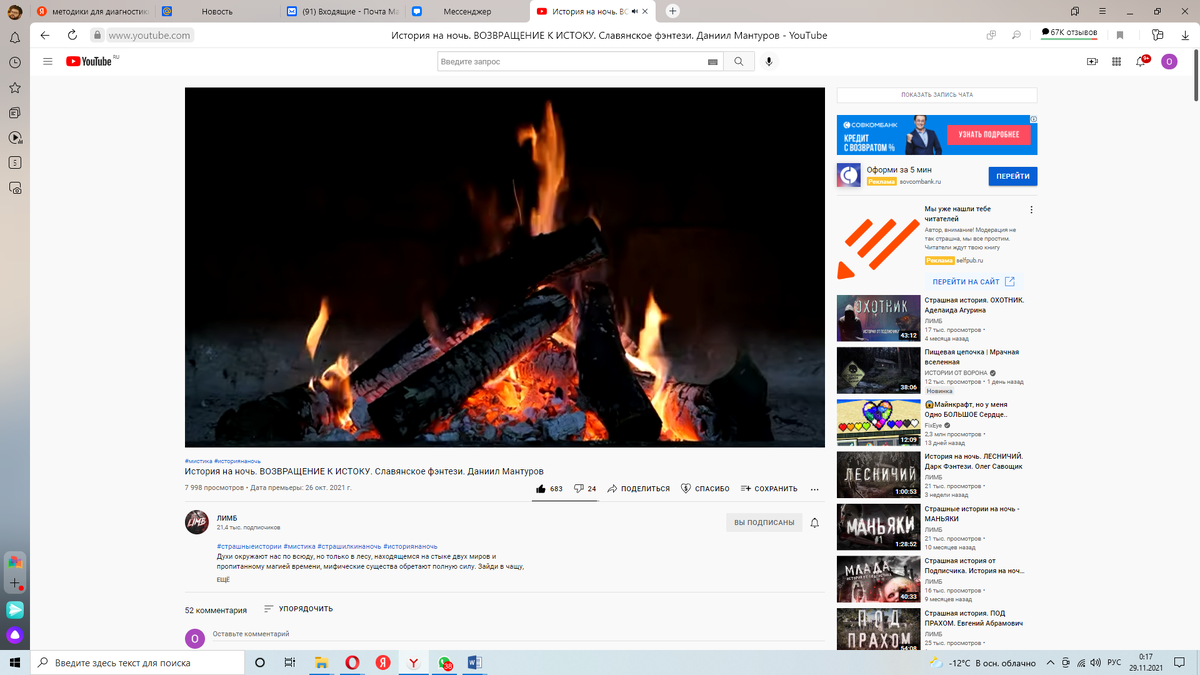Open YouTube apps grid icon
The width and height of the screenshot is (1200, 675).
1116,61
